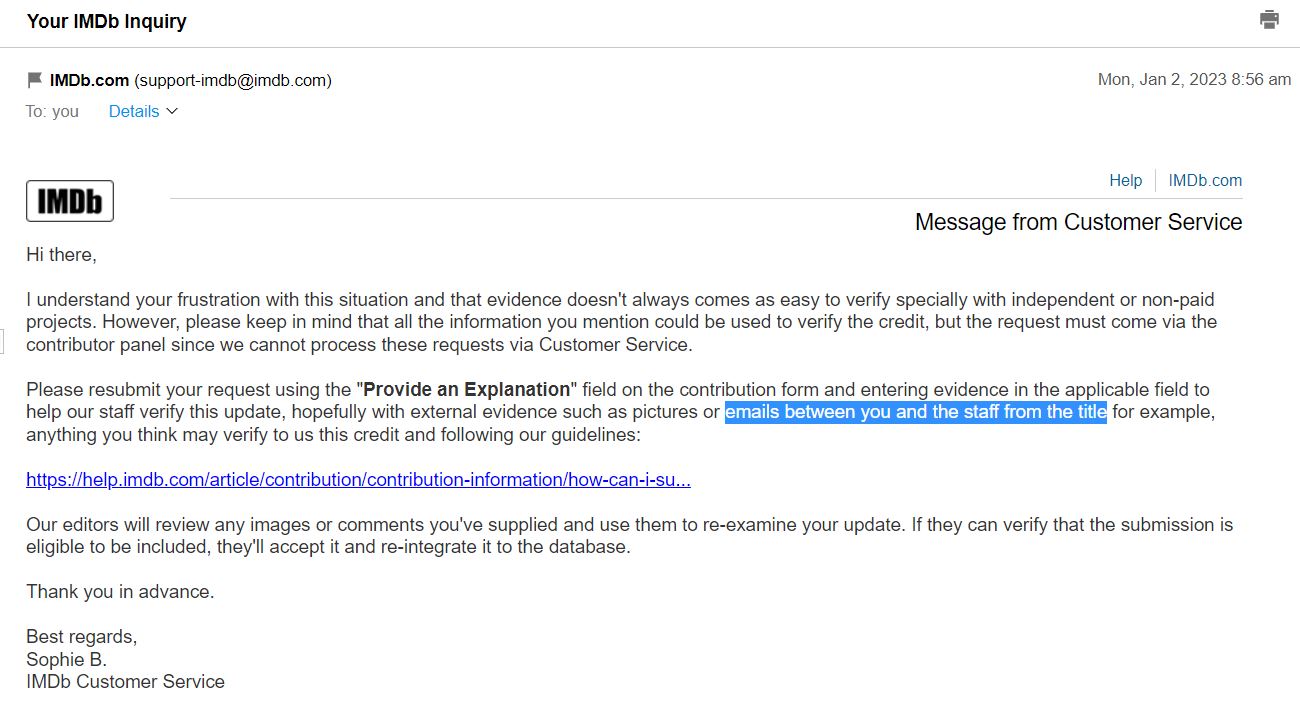
Task: Click the "IMDb Customer Service" signature line
Action: [x=125, y=682]
